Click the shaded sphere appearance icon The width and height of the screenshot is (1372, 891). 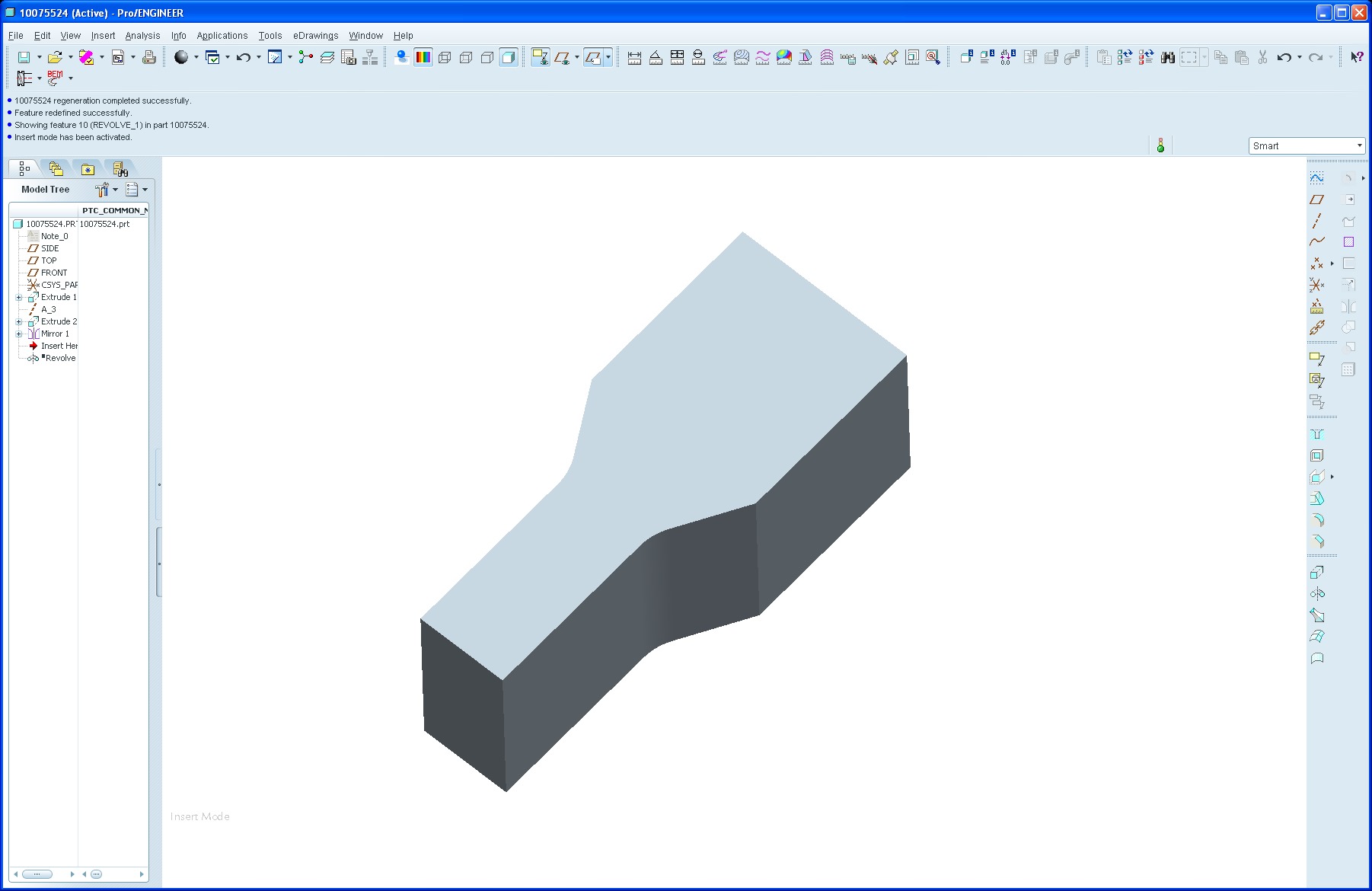(181, 57)
